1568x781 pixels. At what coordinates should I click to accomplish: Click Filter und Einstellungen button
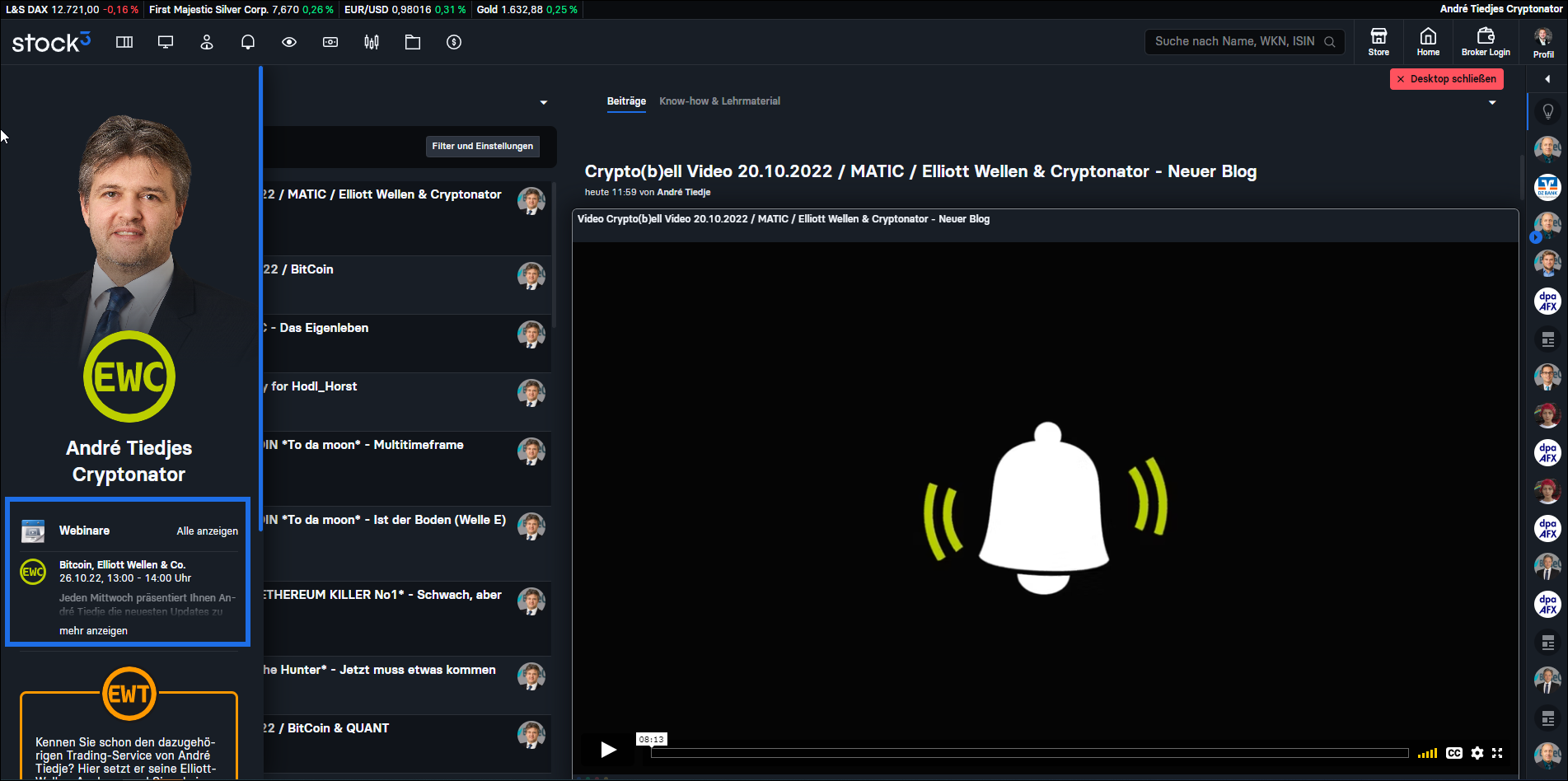coord(483,147)
